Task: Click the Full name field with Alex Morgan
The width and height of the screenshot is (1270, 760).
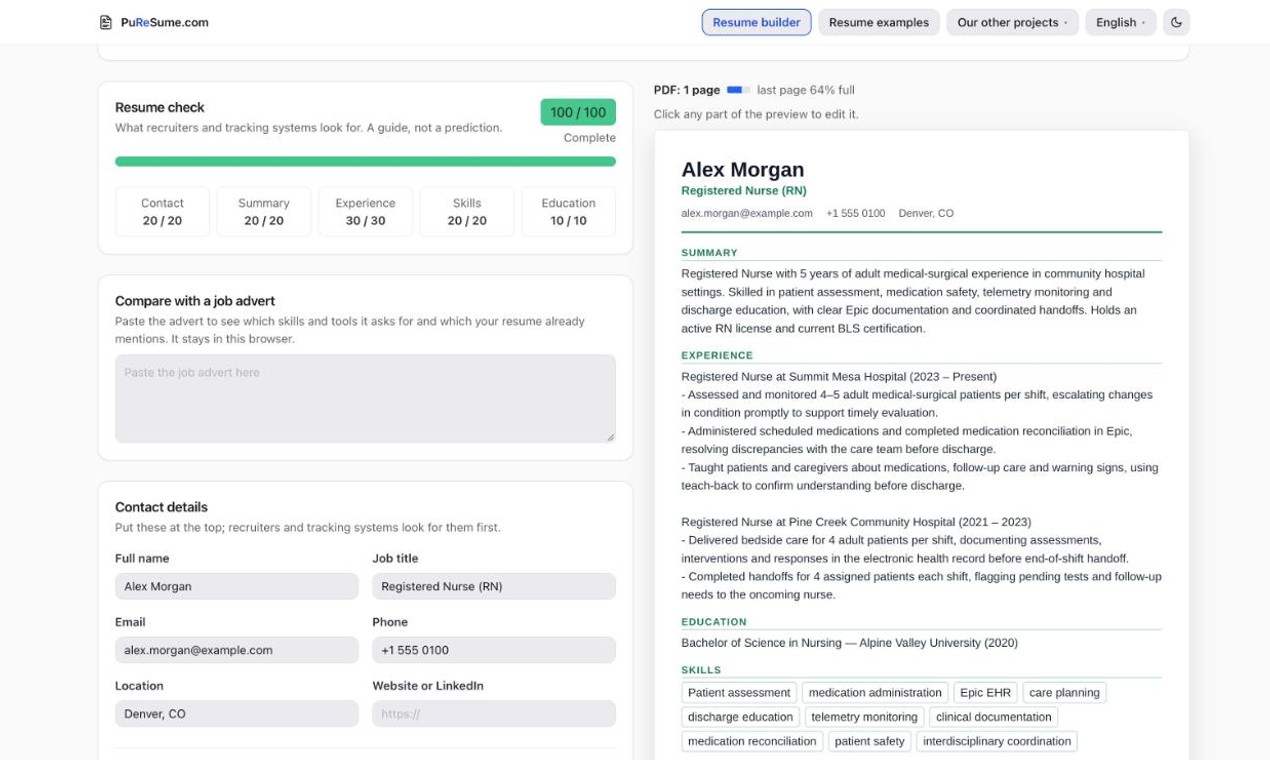Action: tap(236, 586)
